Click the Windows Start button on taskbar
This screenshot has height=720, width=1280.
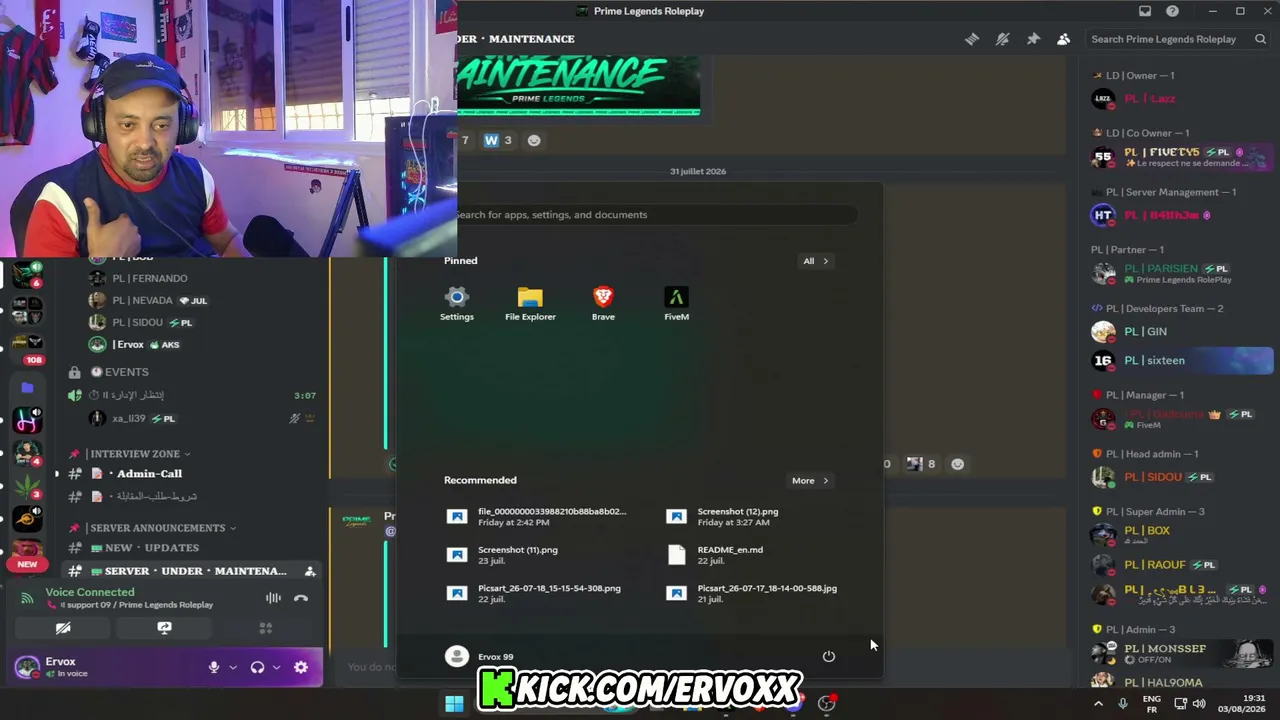tap(454, 704)
